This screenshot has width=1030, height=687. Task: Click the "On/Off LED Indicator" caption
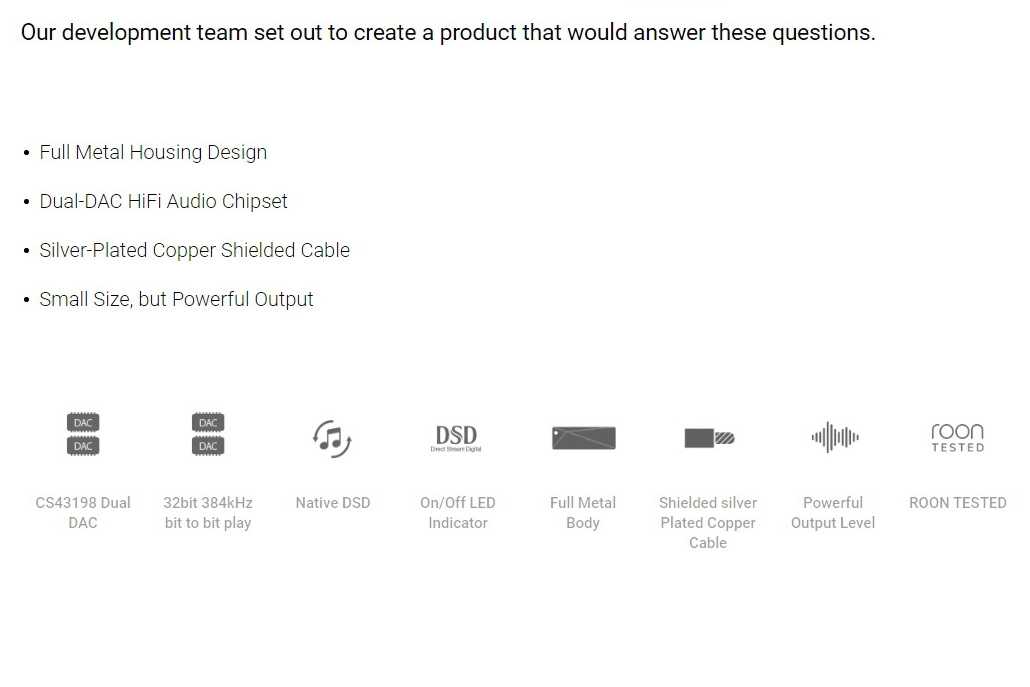click(458, 512)
